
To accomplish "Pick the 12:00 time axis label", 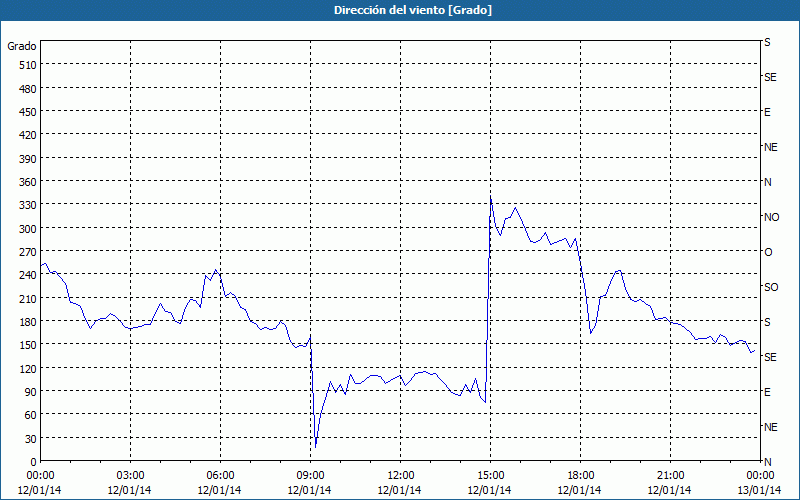I will click(399, 476).
